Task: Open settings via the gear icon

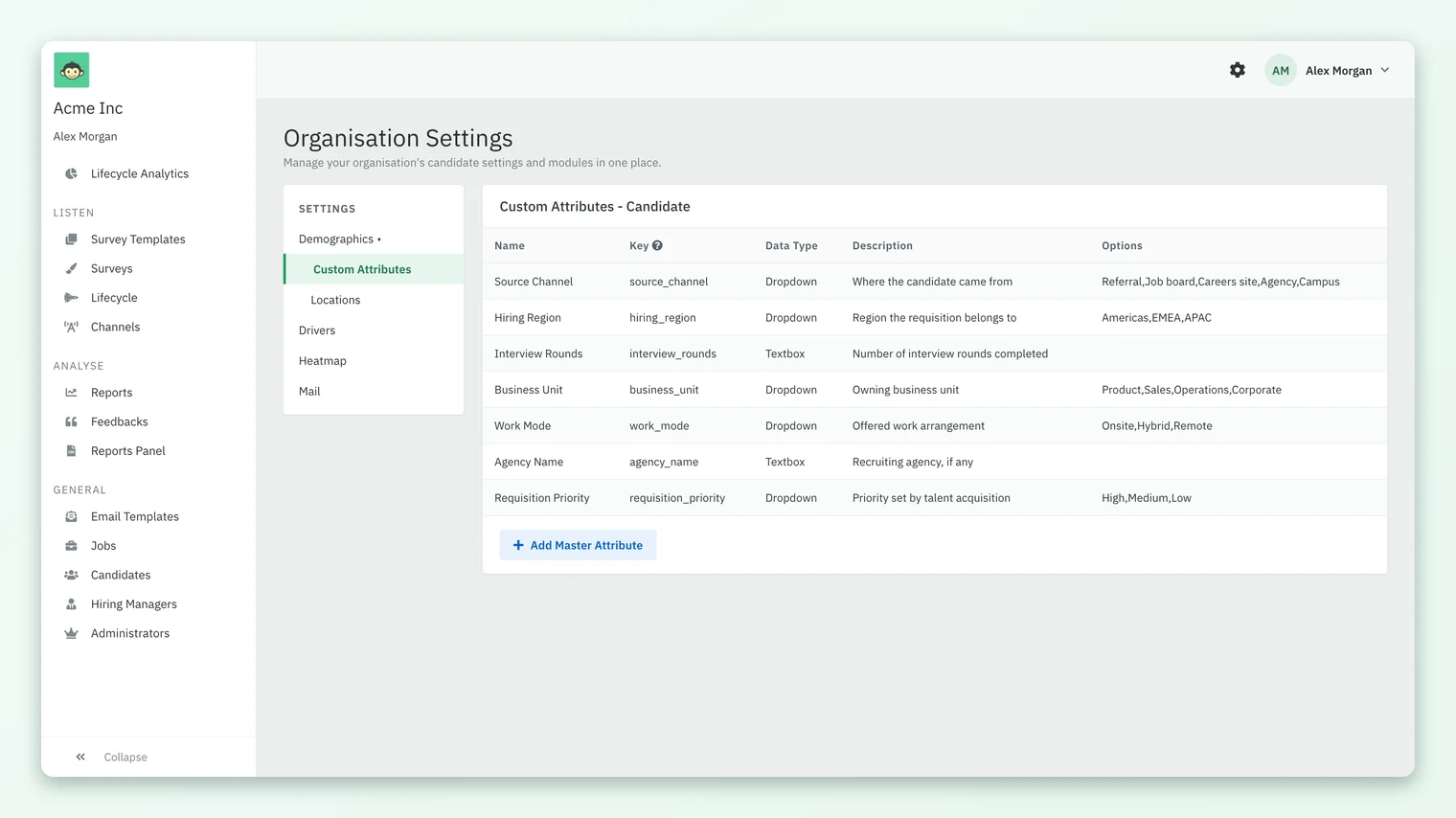Action: [x=1238, y=70]
